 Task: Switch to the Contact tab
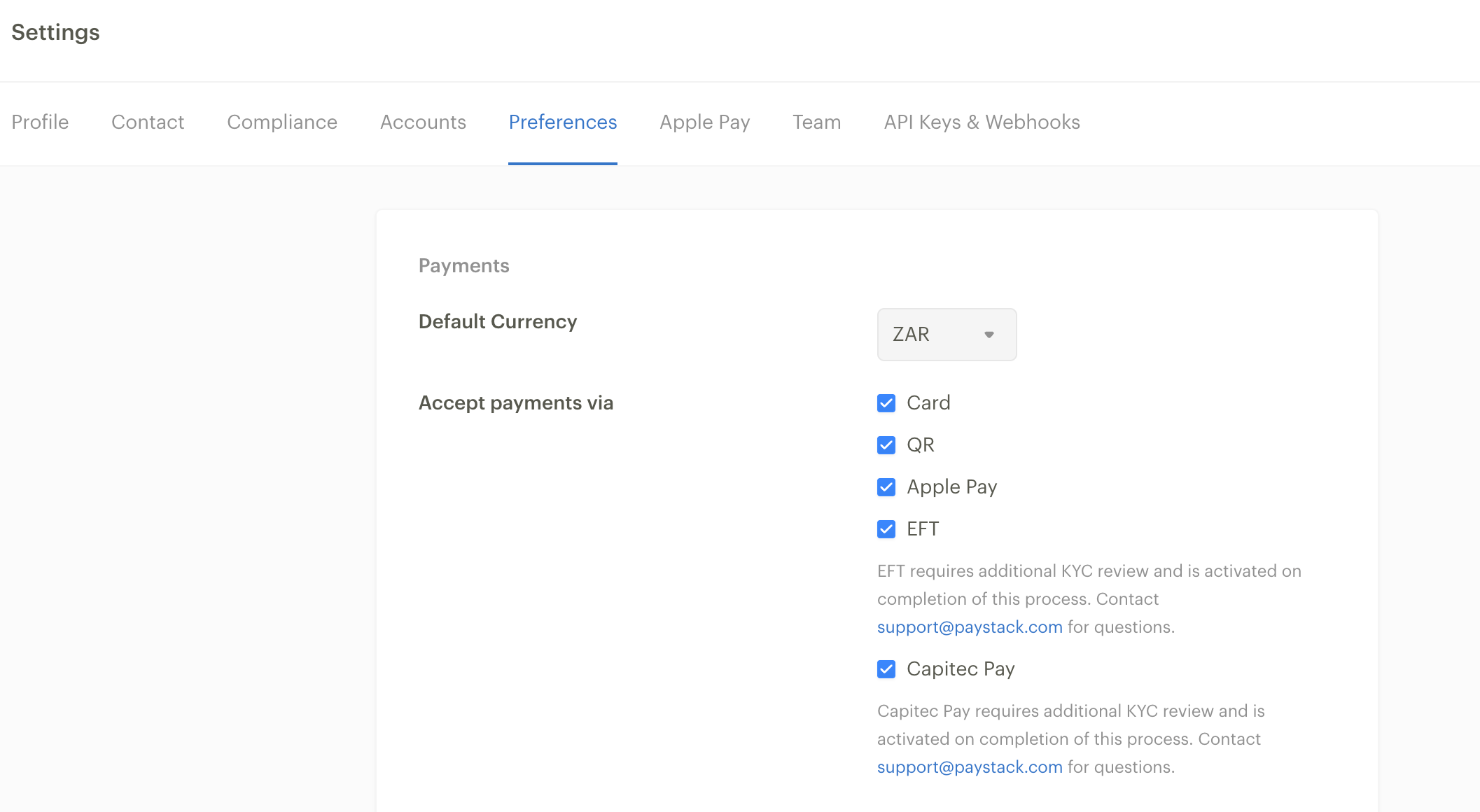pyautogui.click(x=148, y=122)
